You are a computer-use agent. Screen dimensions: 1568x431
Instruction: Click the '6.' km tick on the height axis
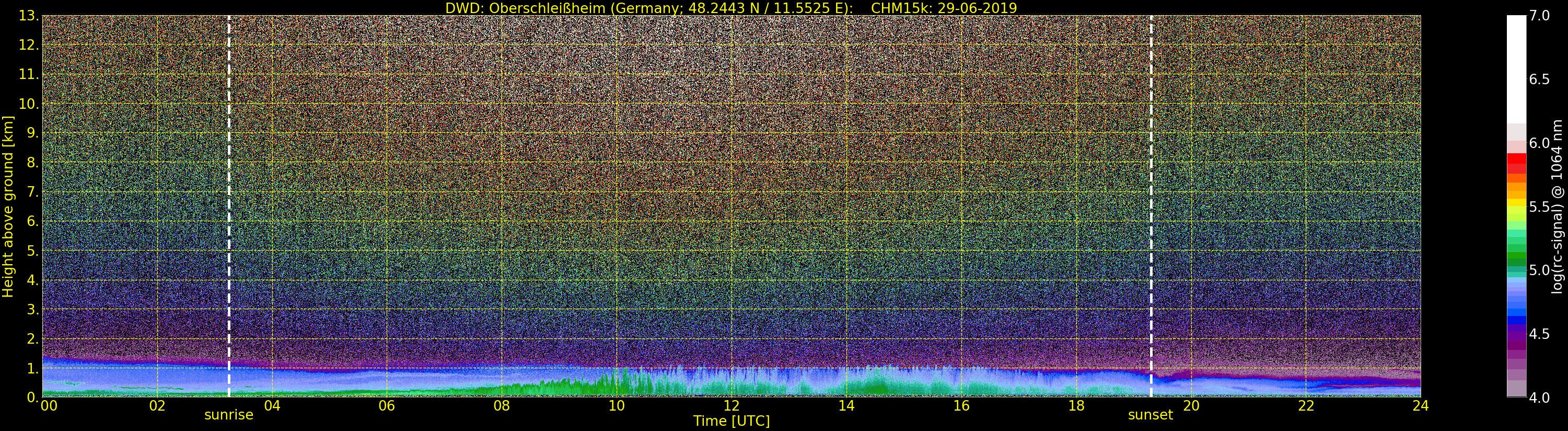click(32, 221)
